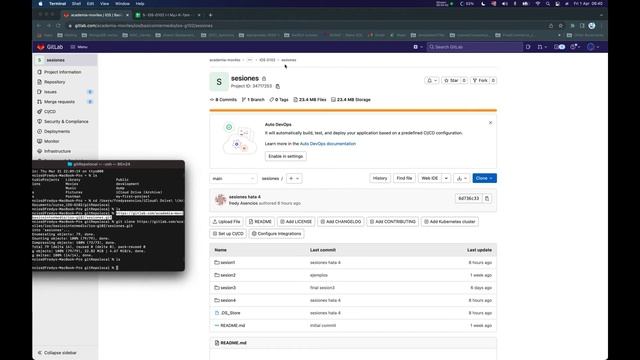Click the Search GitLab field

tap(475, 47)
